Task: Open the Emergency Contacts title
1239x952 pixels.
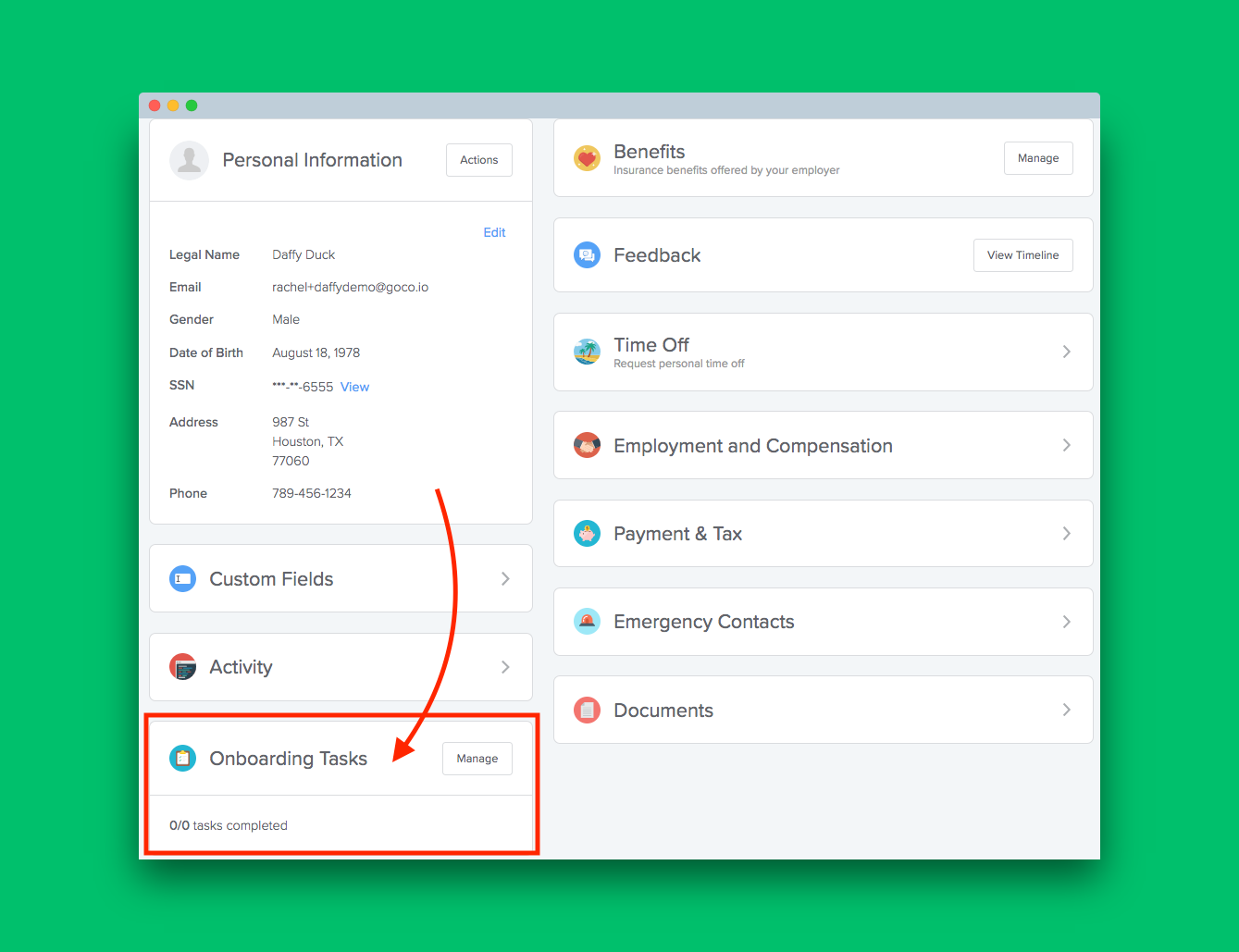Action: point(704,622)
